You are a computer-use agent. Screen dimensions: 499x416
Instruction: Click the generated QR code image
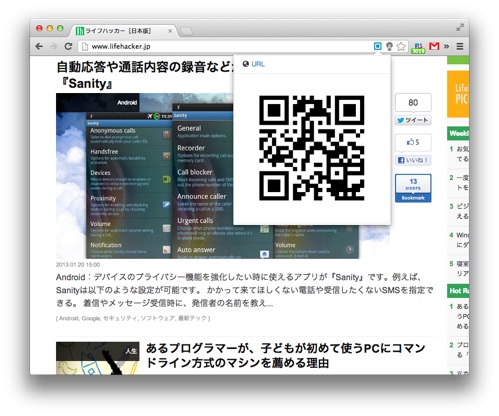coord(312,148)
